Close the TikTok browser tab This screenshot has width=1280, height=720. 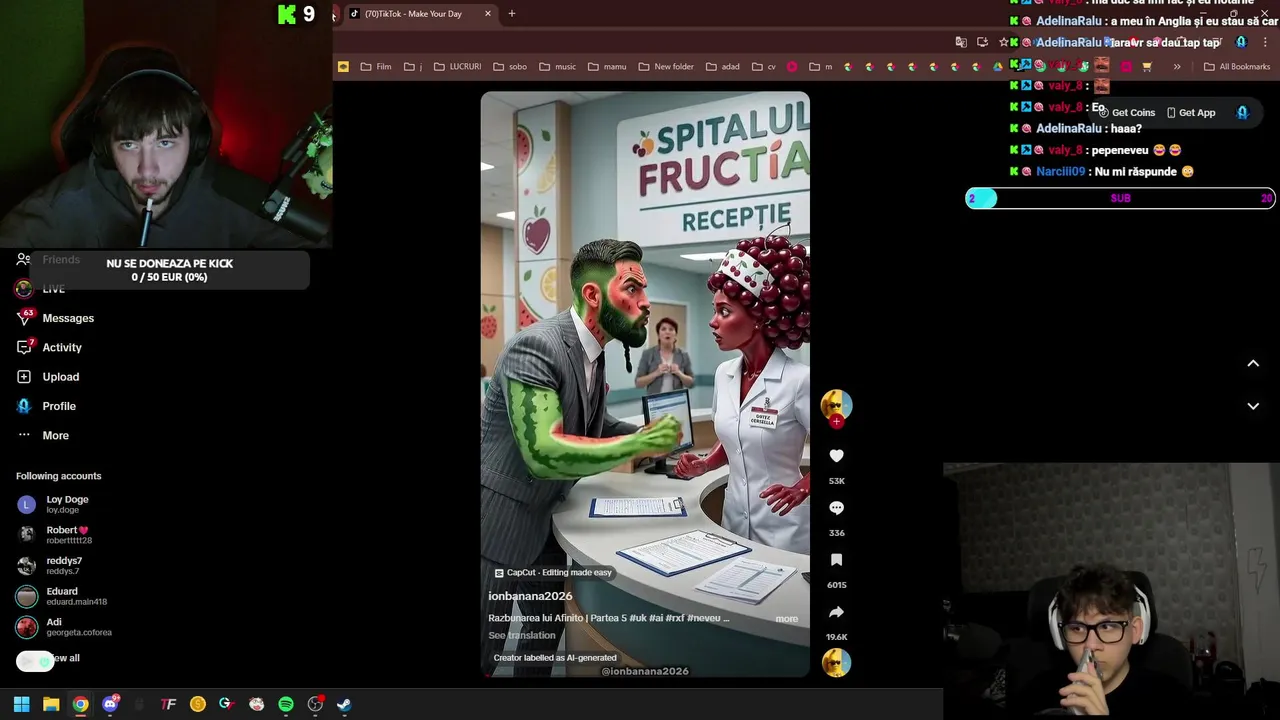coord(488,14)
